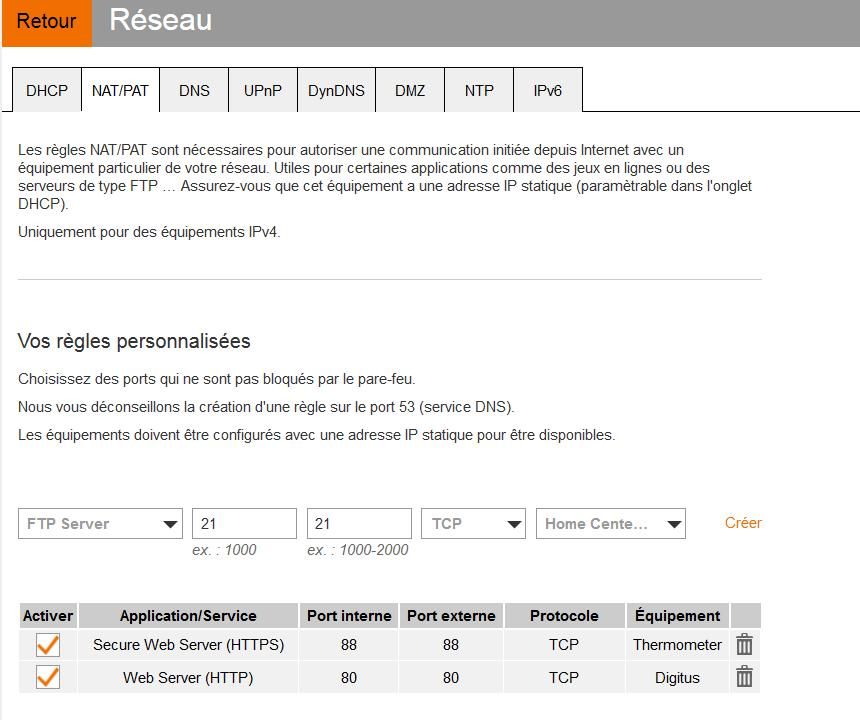This screenshot has height=720, width=860.
Task: Open the FTP Server application dropdown
Action: click(100, 524)
